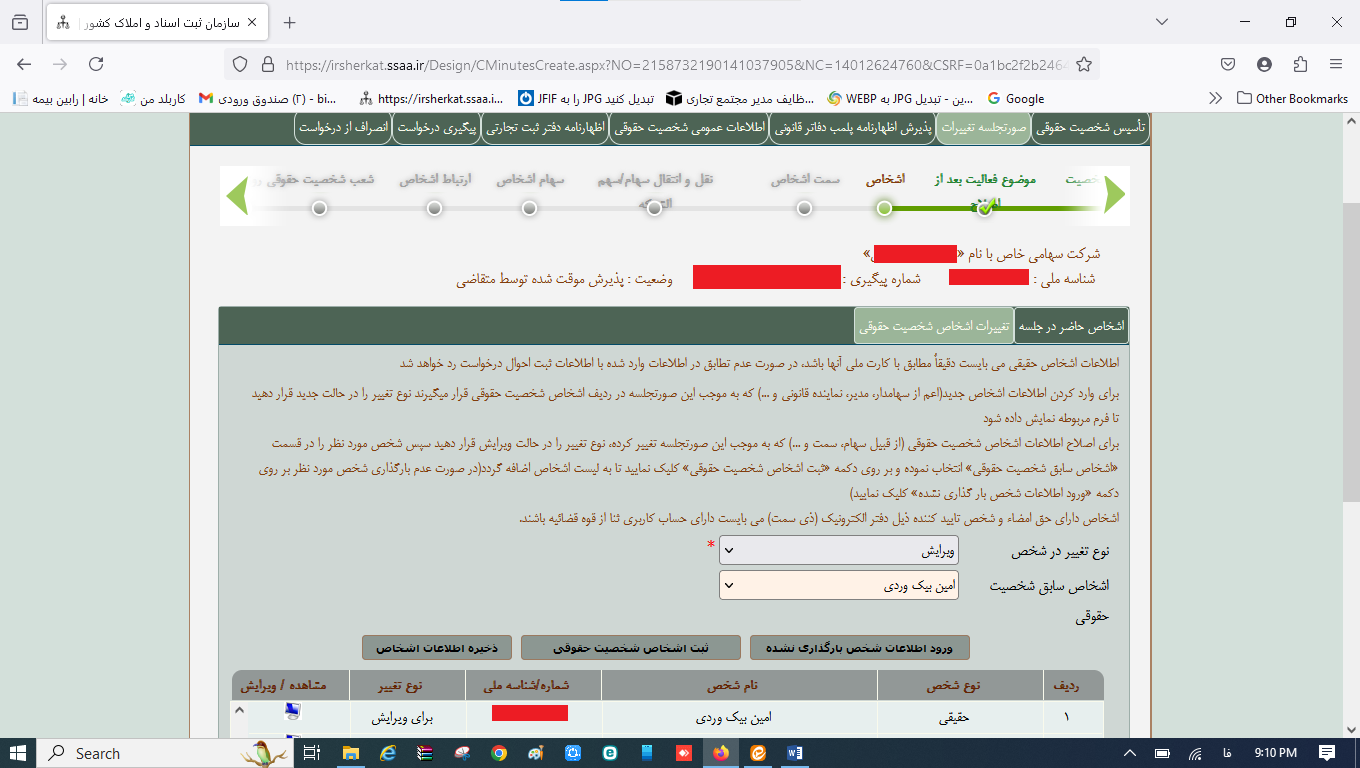Open the پیگیری درخواست menu tab
Screen dimensions: 1360x768
pos(436,128)
